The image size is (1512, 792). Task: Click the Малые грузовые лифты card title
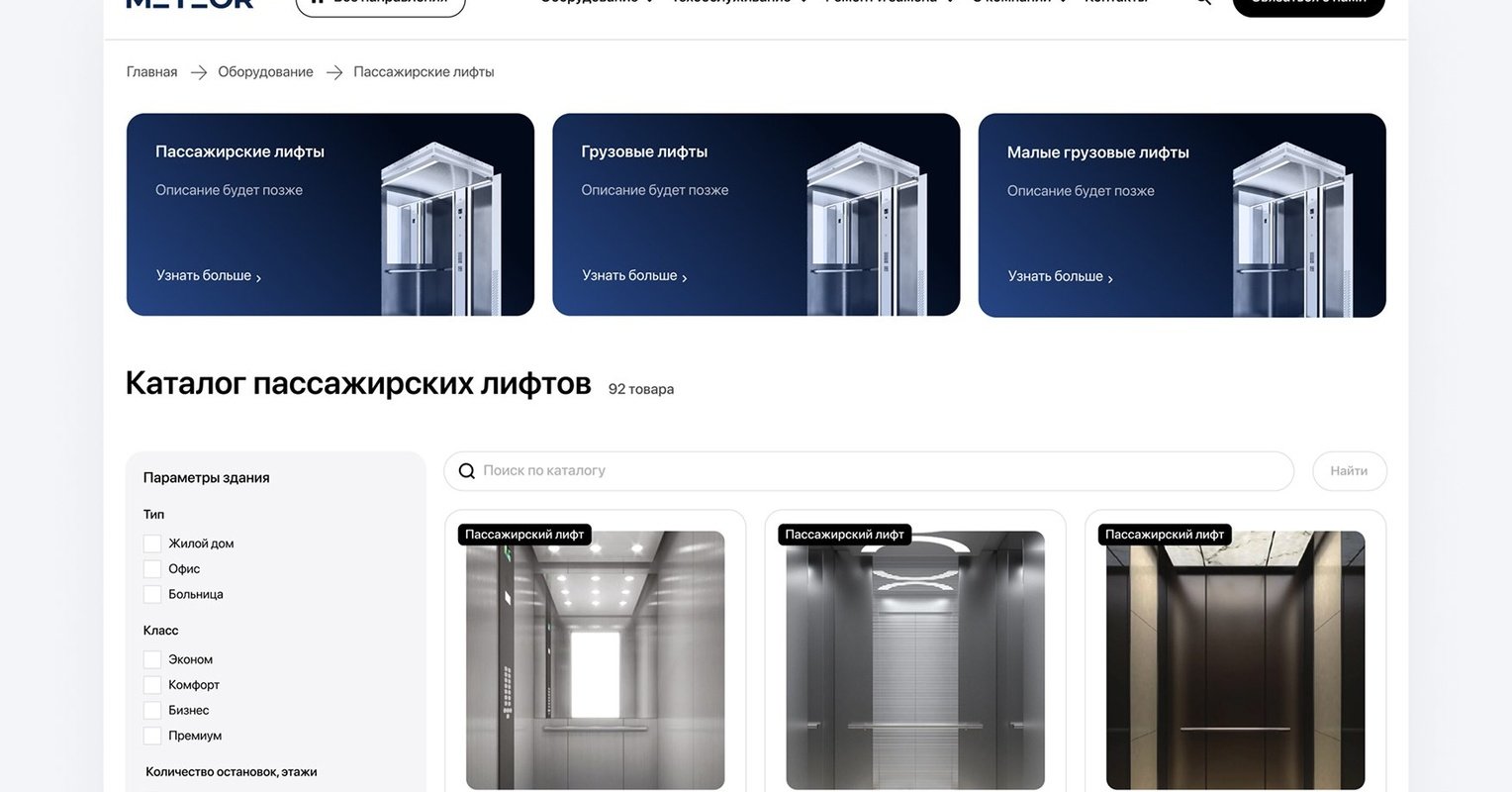pos(1098,152)
